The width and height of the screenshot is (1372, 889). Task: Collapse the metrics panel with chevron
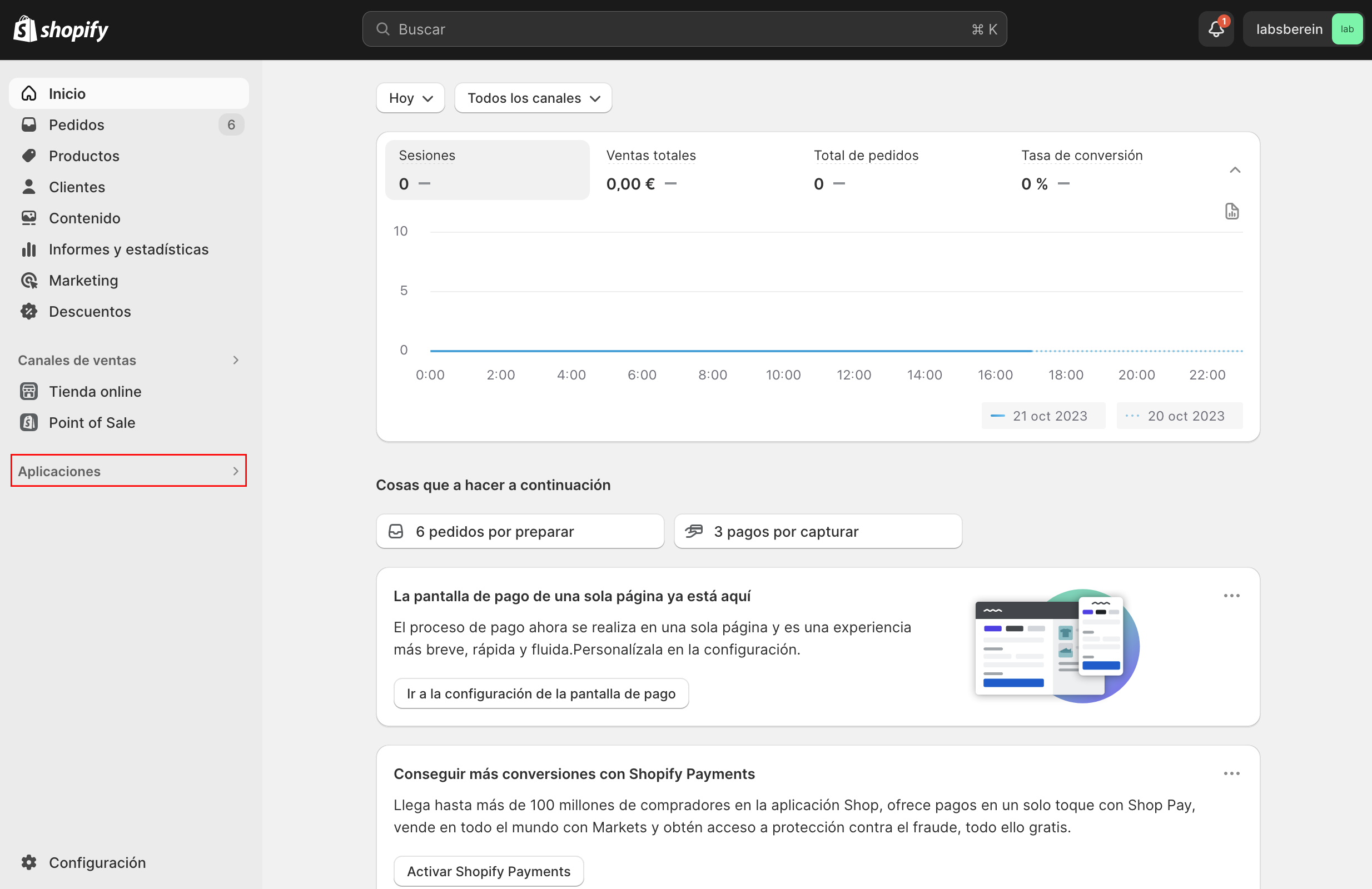coord(1234,169)
